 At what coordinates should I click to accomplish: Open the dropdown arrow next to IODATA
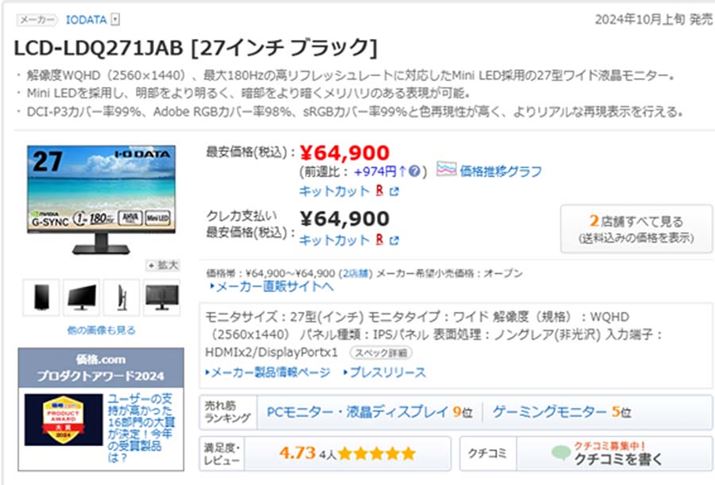pos(116,19)
